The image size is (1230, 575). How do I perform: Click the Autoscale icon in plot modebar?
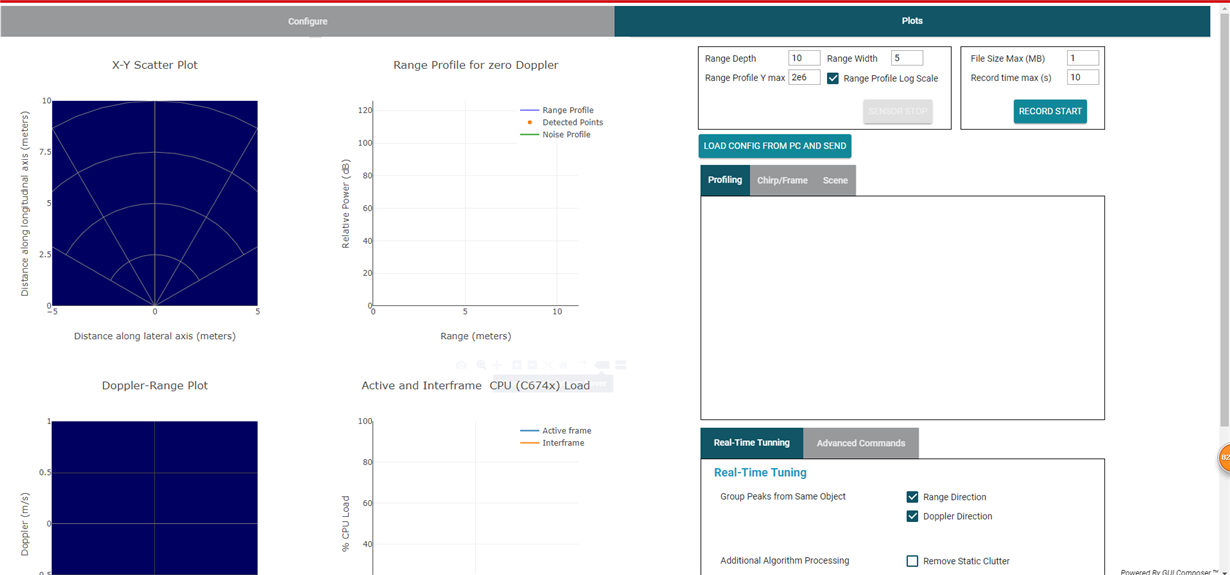pos(548,365)
